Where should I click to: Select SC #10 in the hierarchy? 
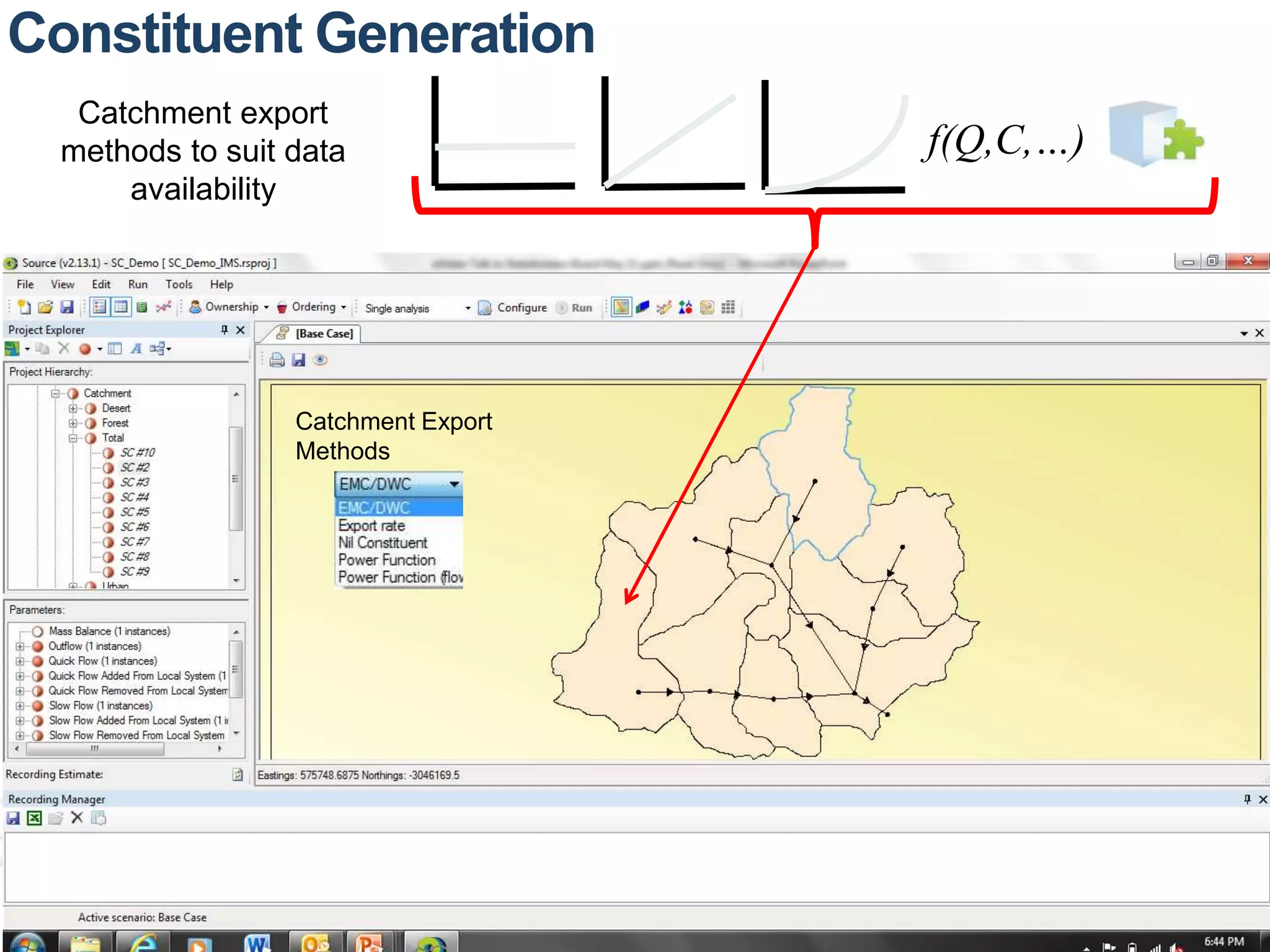[x=137, y=453]
